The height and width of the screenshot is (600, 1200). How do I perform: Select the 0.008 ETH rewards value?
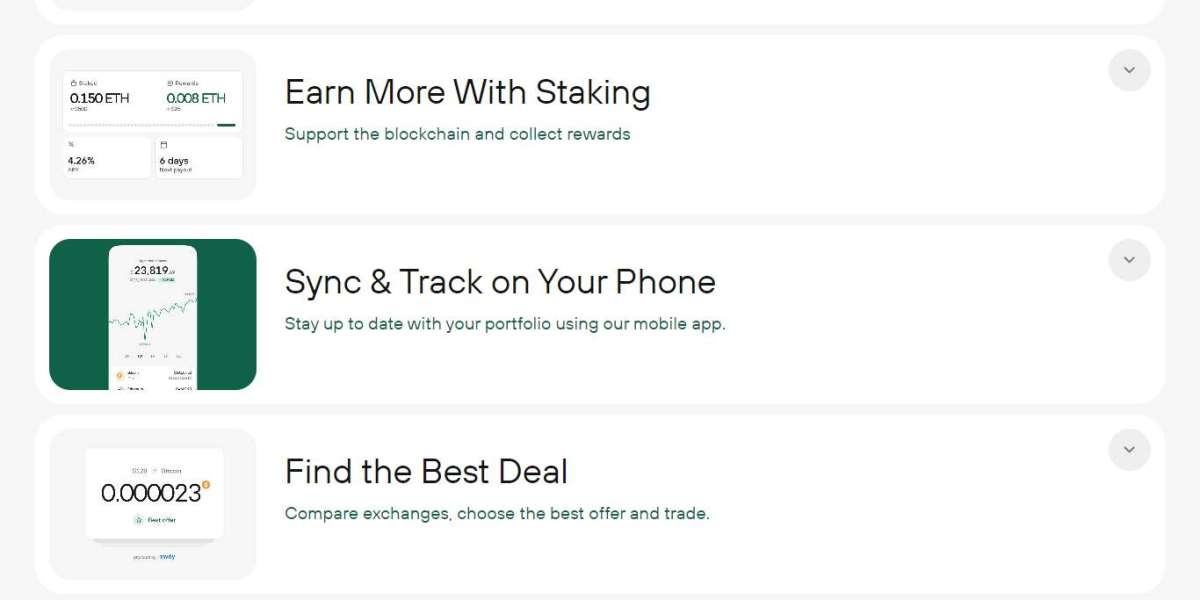coord(196,99)
